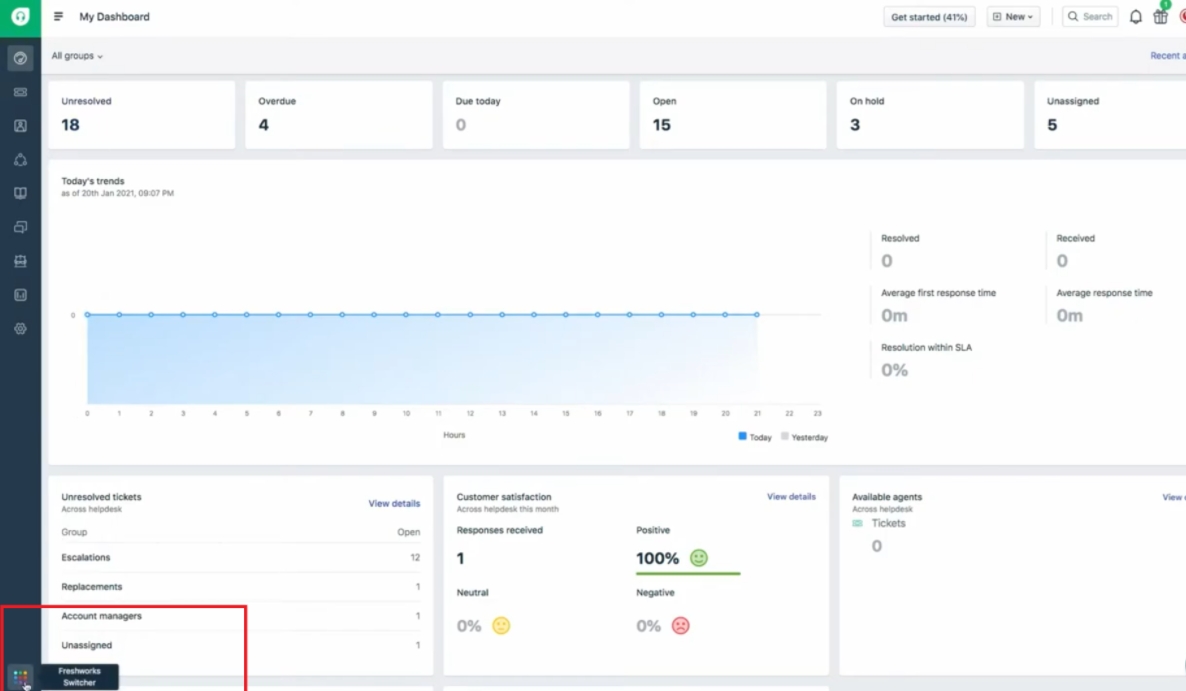The image size is (1186, 691).
Task: Open the Contacts icon in the sidebar
Action: click(20, 126)
